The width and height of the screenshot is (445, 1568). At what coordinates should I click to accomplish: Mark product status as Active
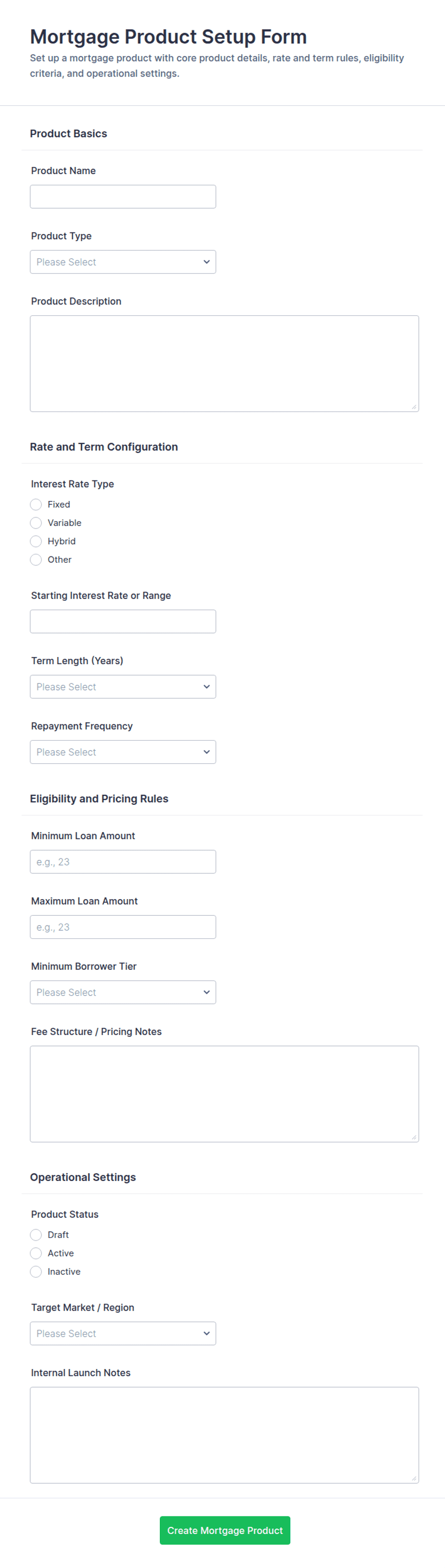pyautogui.click(x=36, y=1252)
